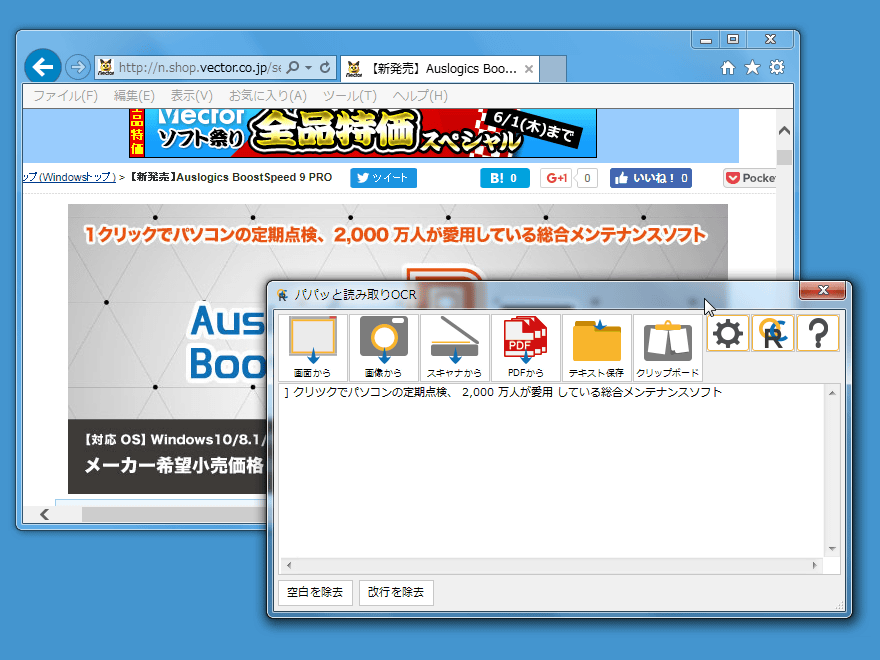Open ヘルプ(H) menu
Screen dimensions: 880x660
coord(420,96)
